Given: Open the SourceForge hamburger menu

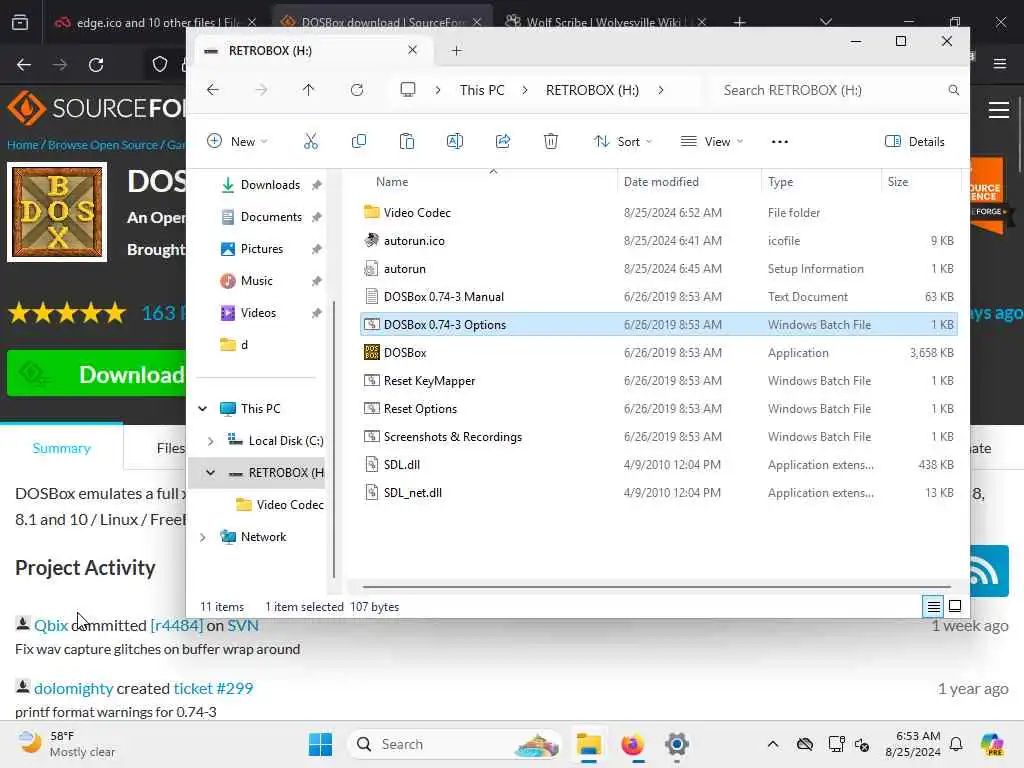Looking at the screenshot, I should coord(999,110).
